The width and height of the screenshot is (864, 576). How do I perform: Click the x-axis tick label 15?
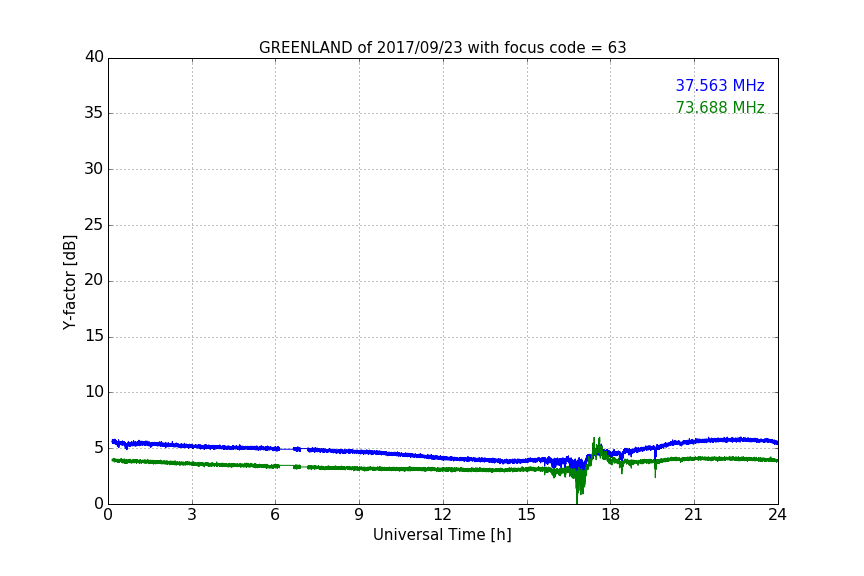[526, 515]
